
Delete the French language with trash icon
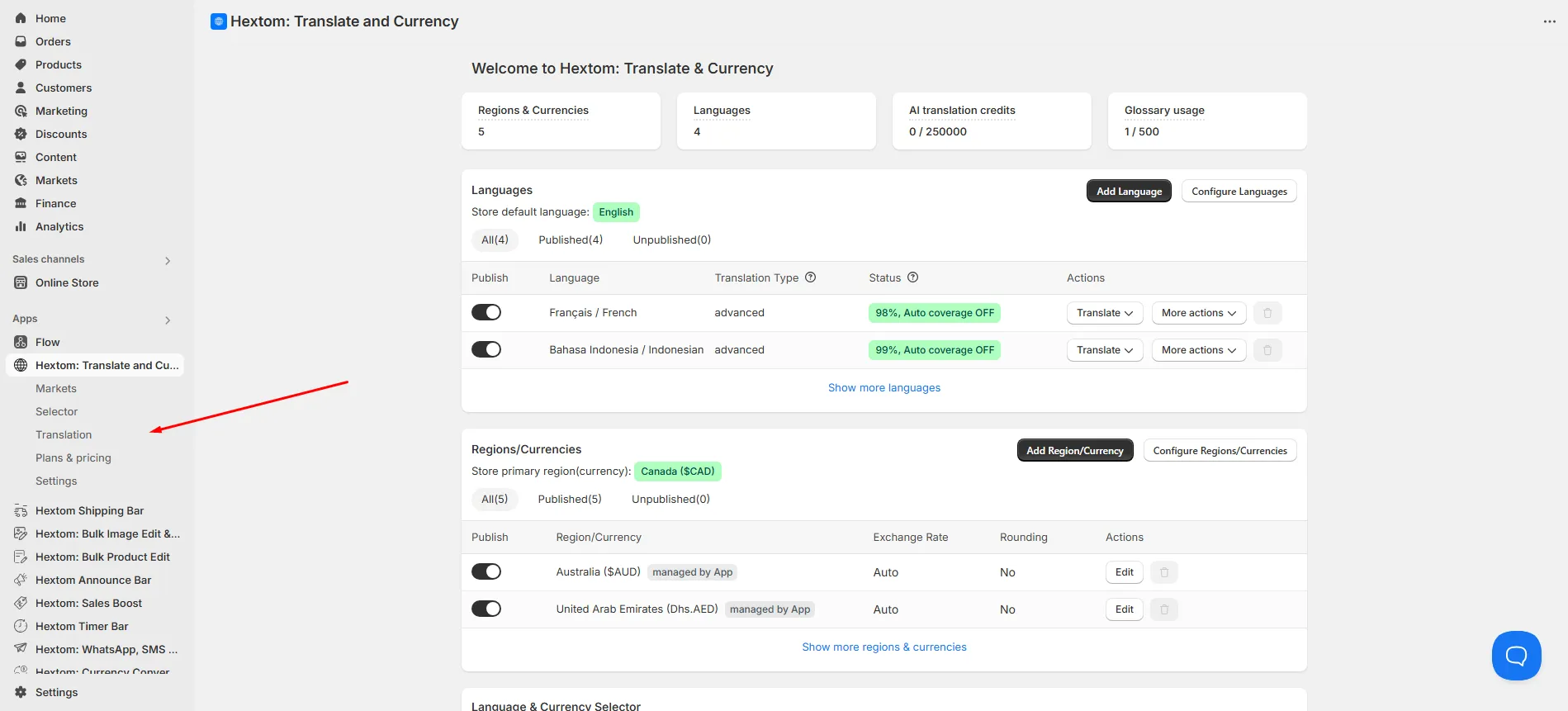[1267, 313]
